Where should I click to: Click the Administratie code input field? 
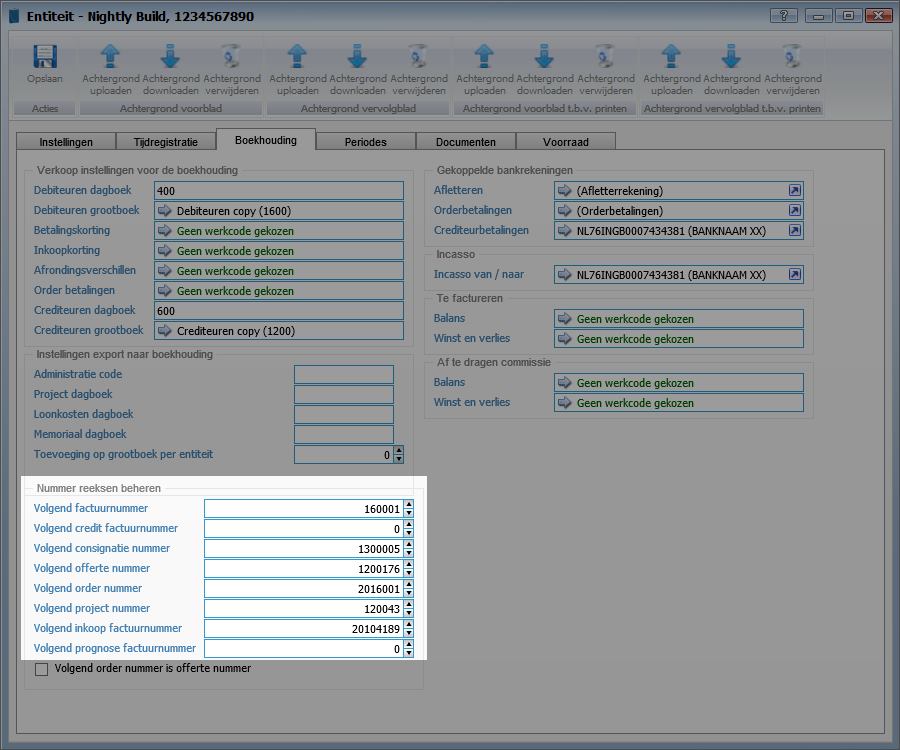click(x=343, y=375)
